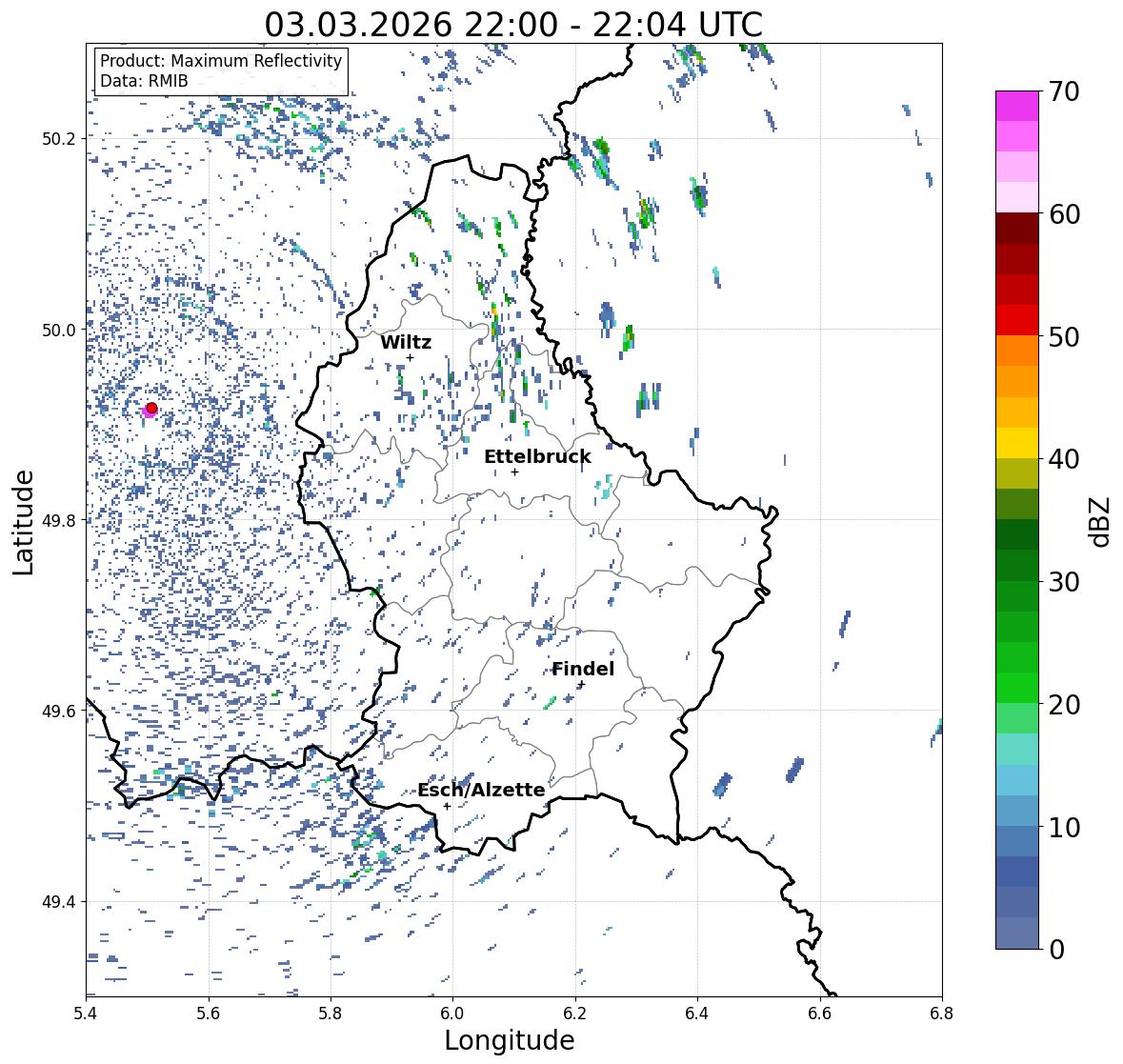The width and height of the screenshot is (1123, 1064).
Task: Click the 30 value on the colorbar
Action: tap(1063, 582)
